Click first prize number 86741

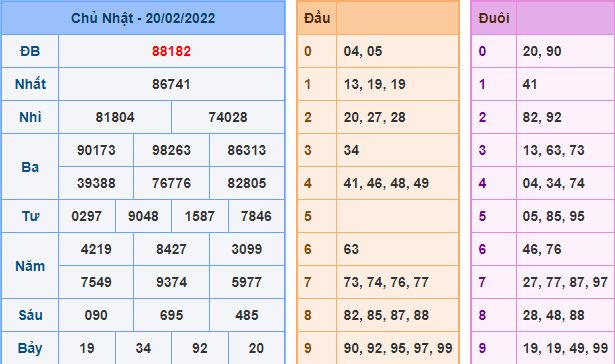[171, 84]
